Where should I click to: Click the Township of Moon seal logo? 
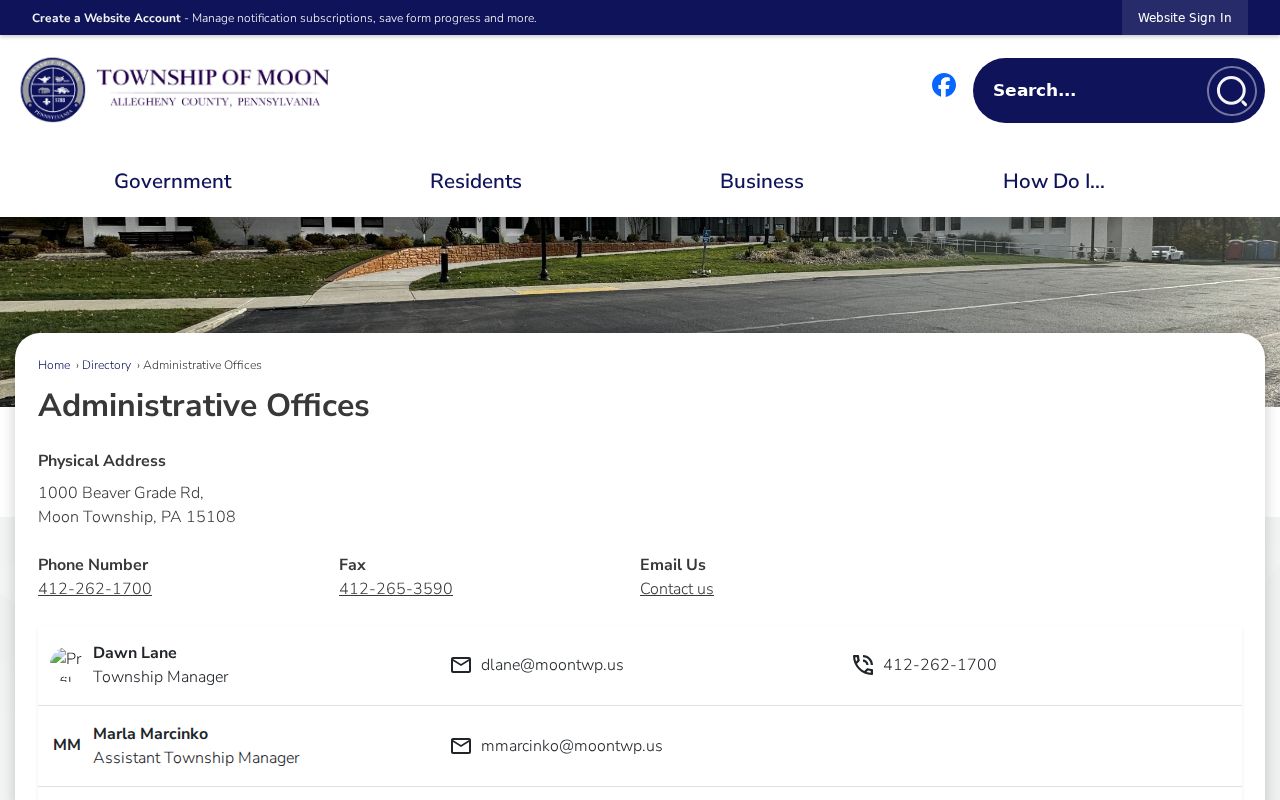53,90
